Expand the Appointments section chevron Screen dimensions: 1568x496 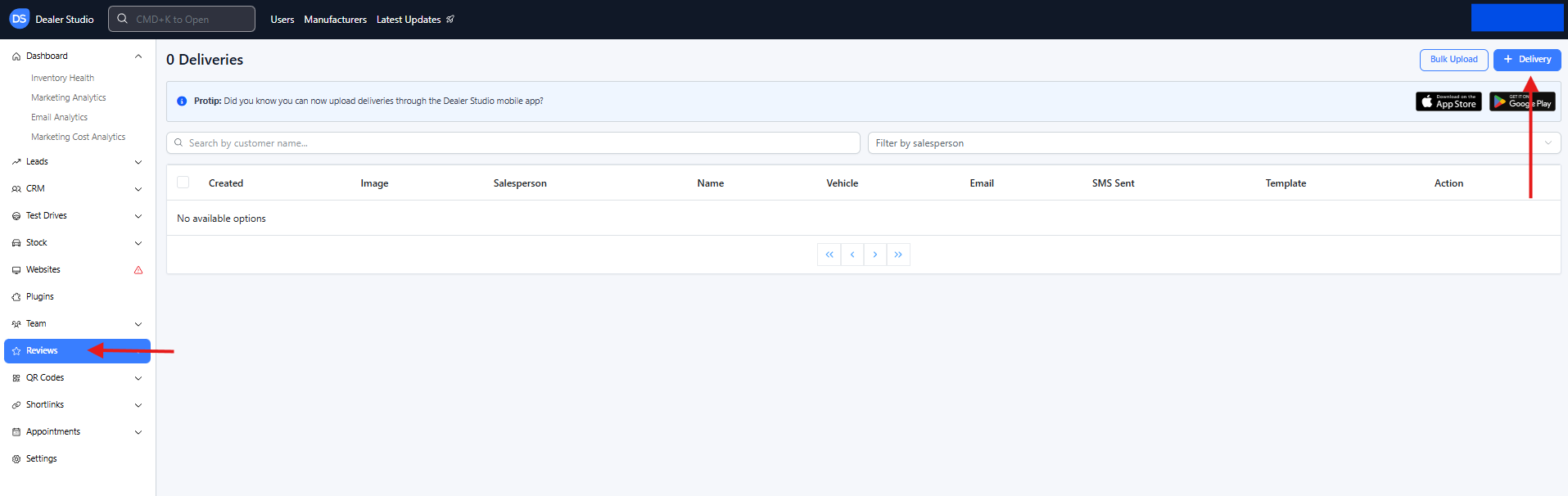[138, 432]
